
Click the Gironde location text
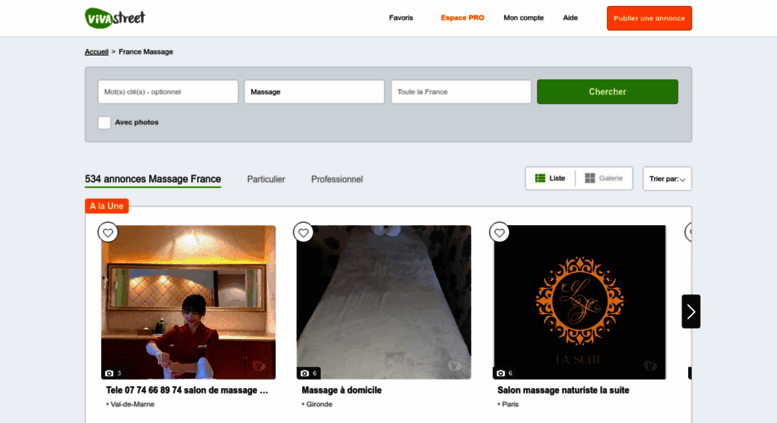tap(319, 404)
